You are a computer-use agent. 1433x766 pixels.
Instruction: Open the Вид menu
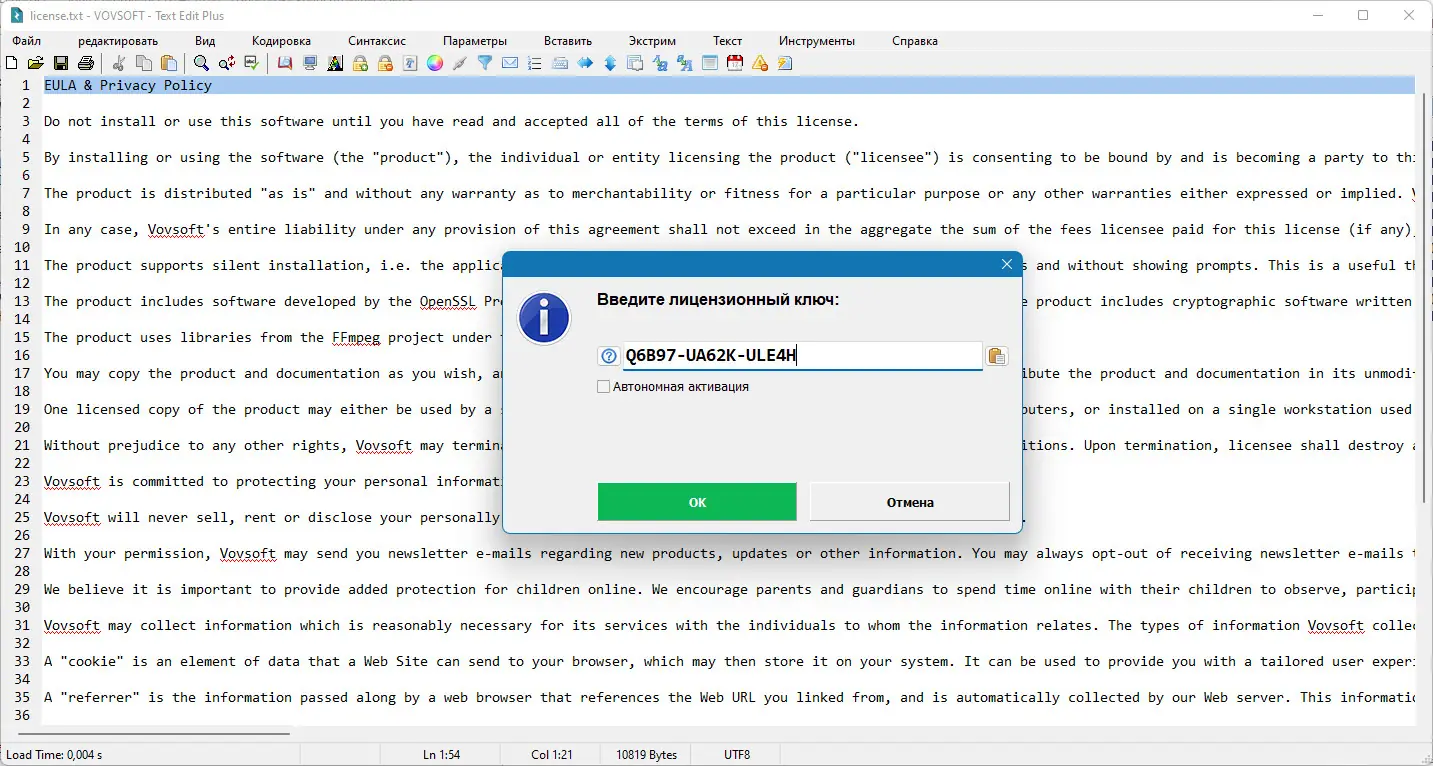(205, 41)
